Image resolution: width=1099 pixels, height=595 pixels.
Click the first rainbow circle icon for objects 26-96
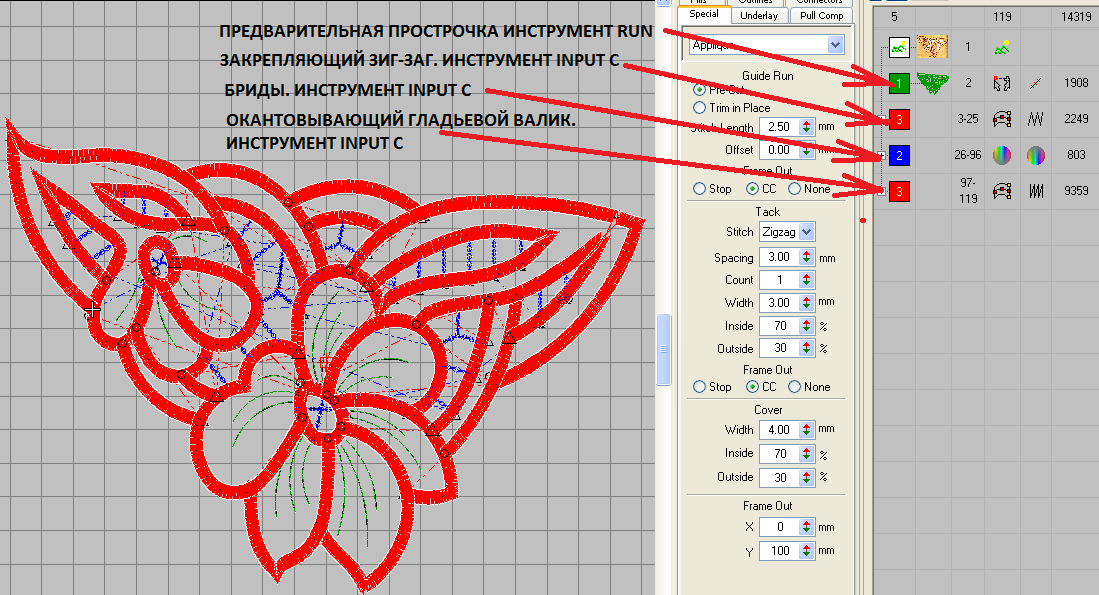1000,155
